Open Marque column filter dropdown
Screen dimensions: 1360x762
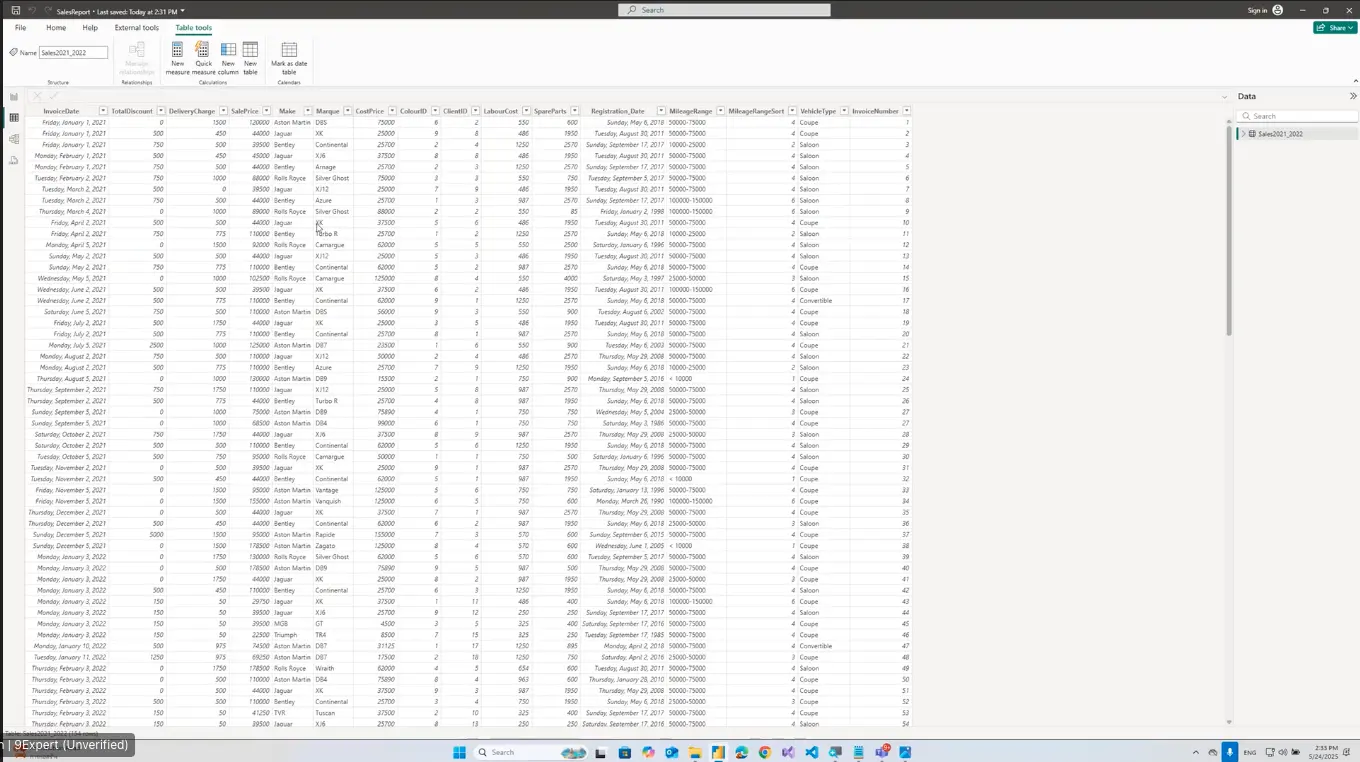(347, 111)
